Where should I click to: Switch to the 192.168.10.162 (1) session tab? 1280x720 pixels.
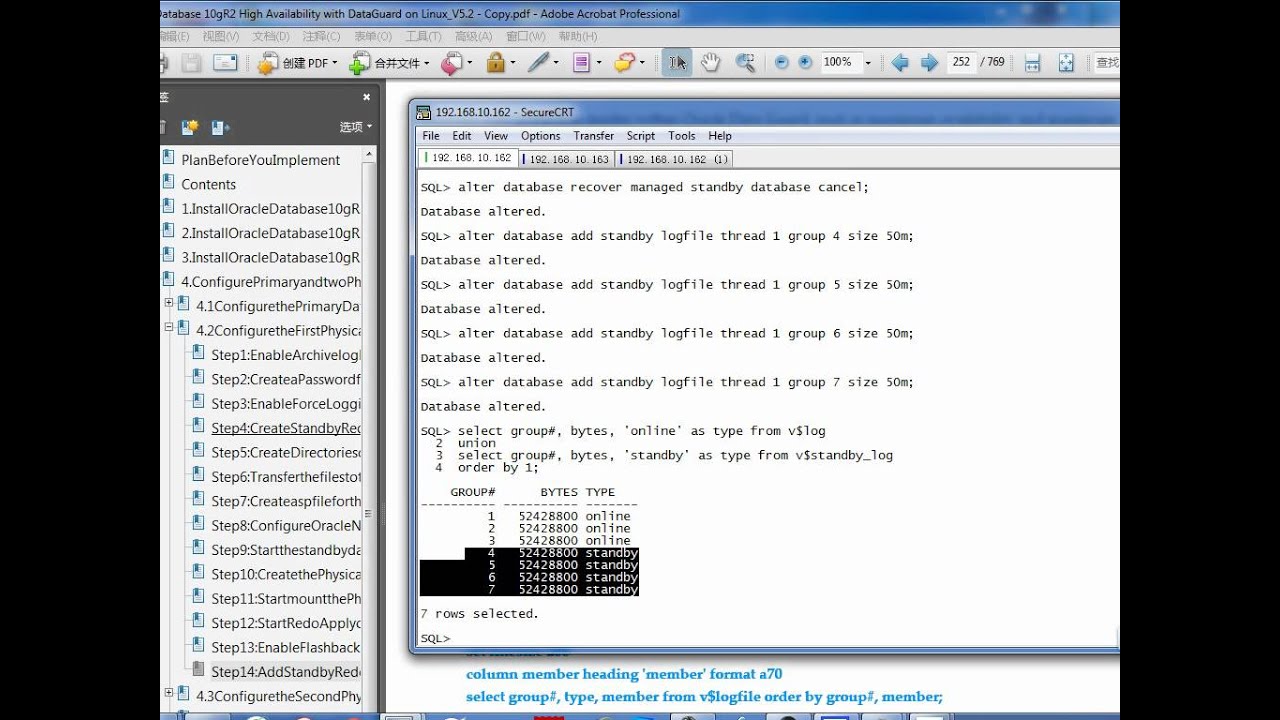[x=675, y=159]
